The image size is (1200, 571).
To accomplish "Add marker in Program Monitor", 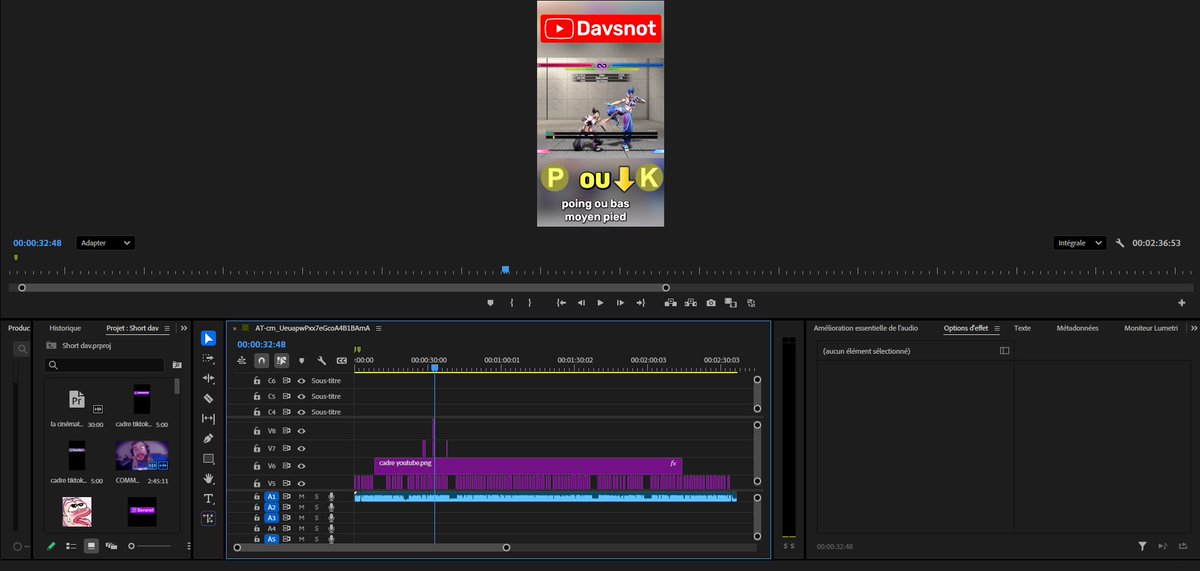I will pos(490,302).
